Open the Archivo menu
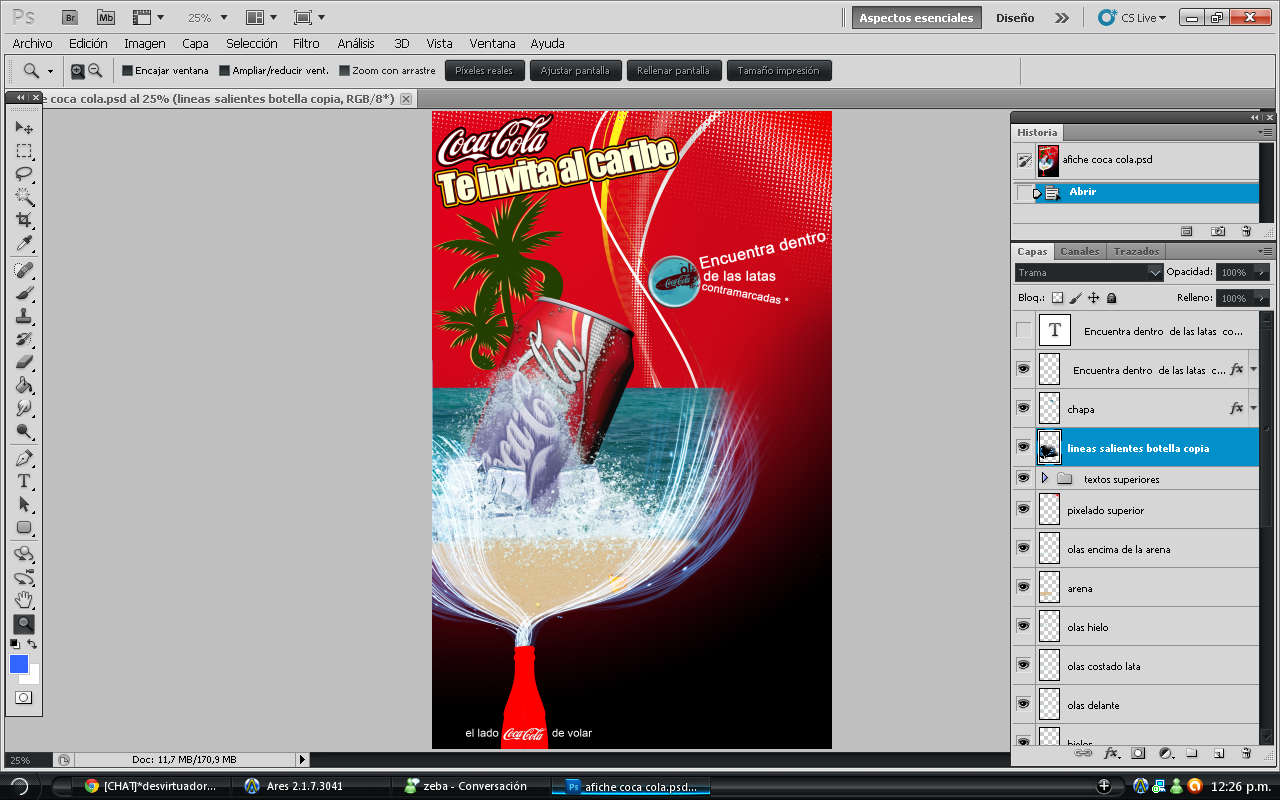Screen dimensions: 1280x800 pos(32,44)
